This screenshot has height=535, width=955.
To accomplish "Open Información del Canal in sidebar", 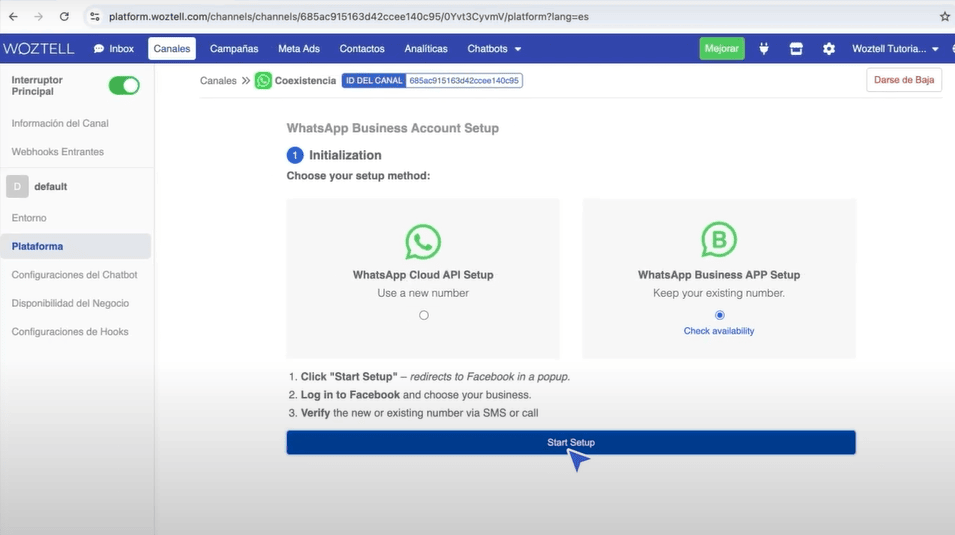I will 60,123.
